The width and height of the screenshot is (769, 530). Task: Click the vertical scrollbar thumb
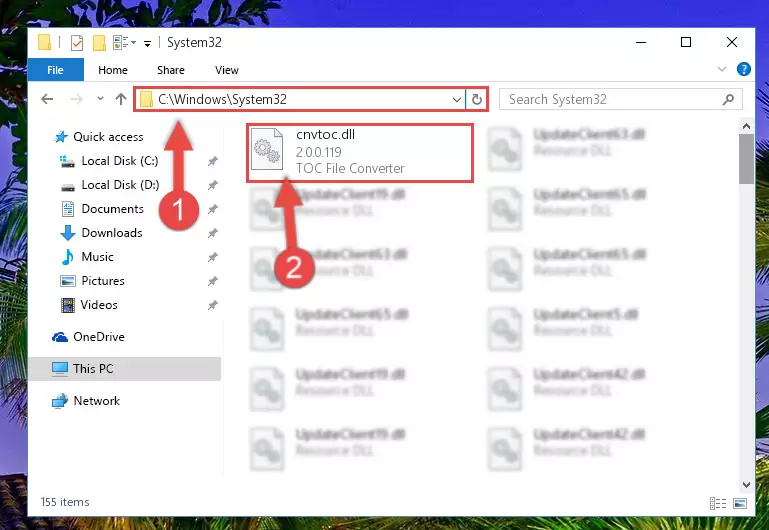tap(746, 159)
